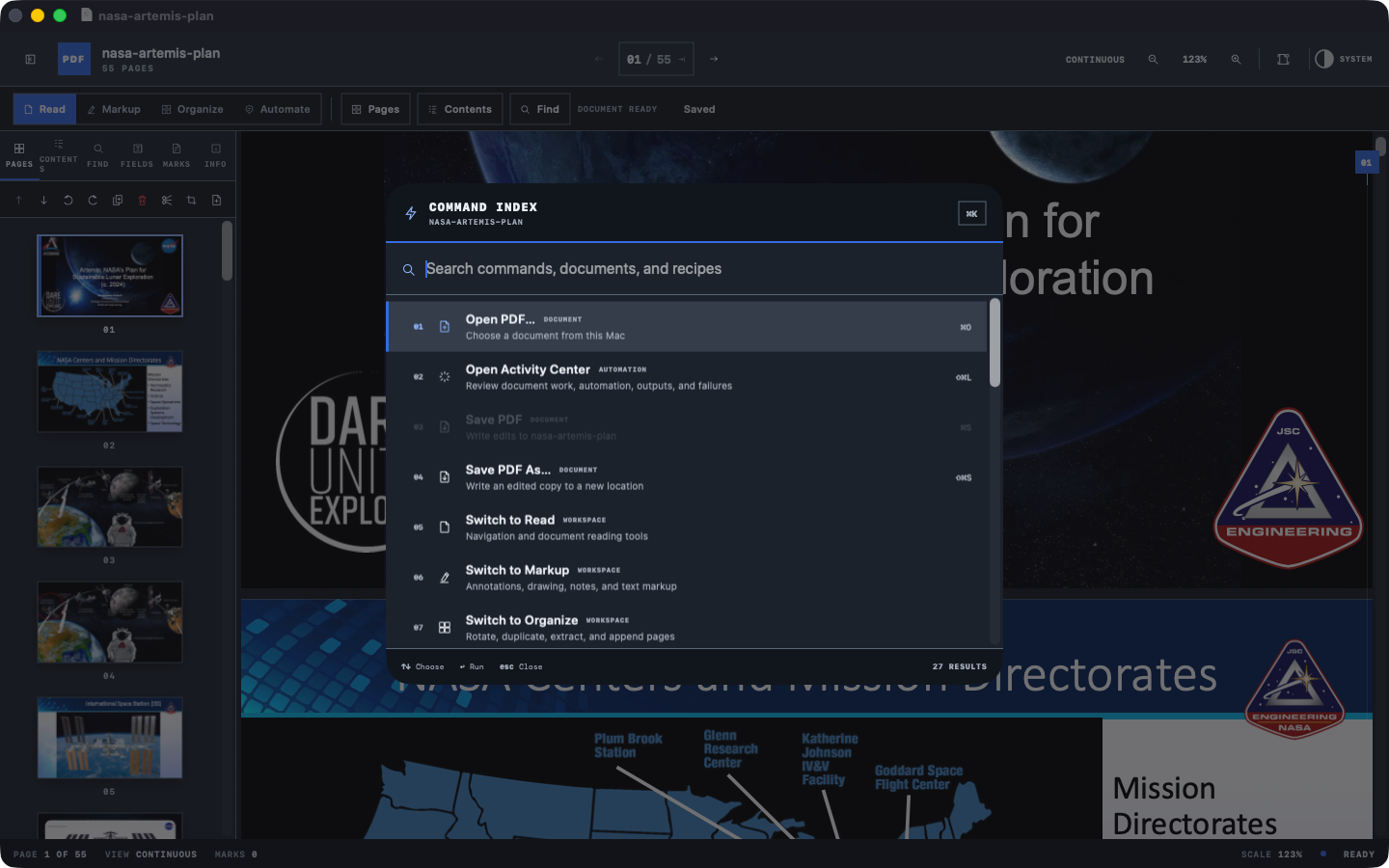Image resolution: width=1389 pixels, height=868 pixels.
Task: Toggle the sidebar collapse icon
Action: pos(31,59)
